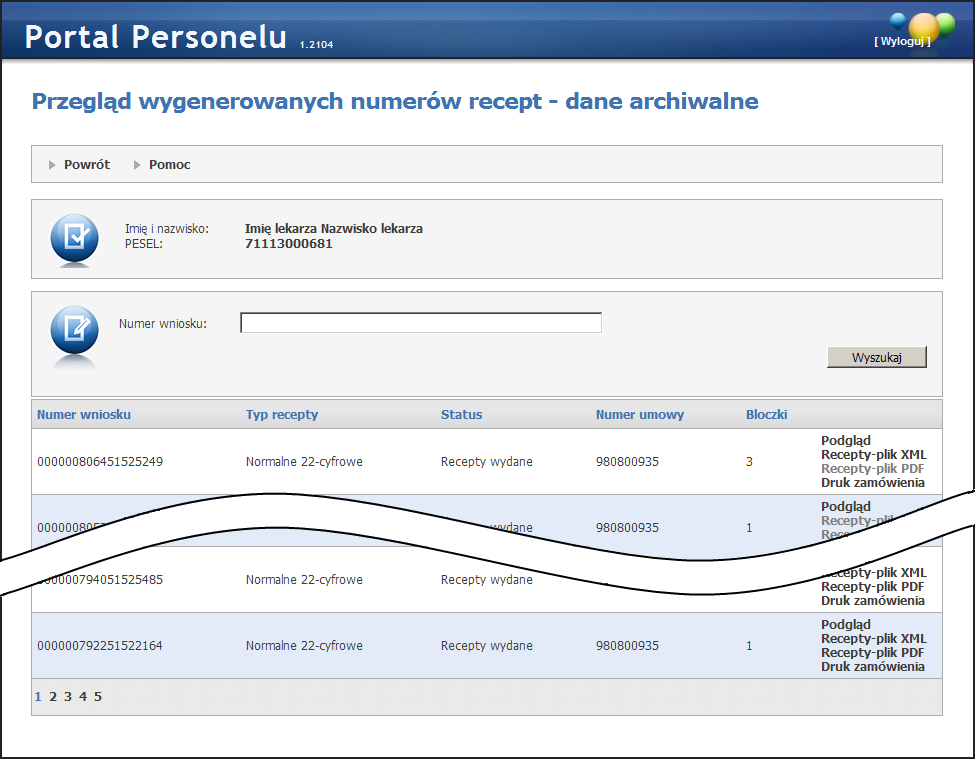Click Normalne 22-cyfrowe in row 000000792251522164
This screenshot has width=975, height=759.
(304, 646)
